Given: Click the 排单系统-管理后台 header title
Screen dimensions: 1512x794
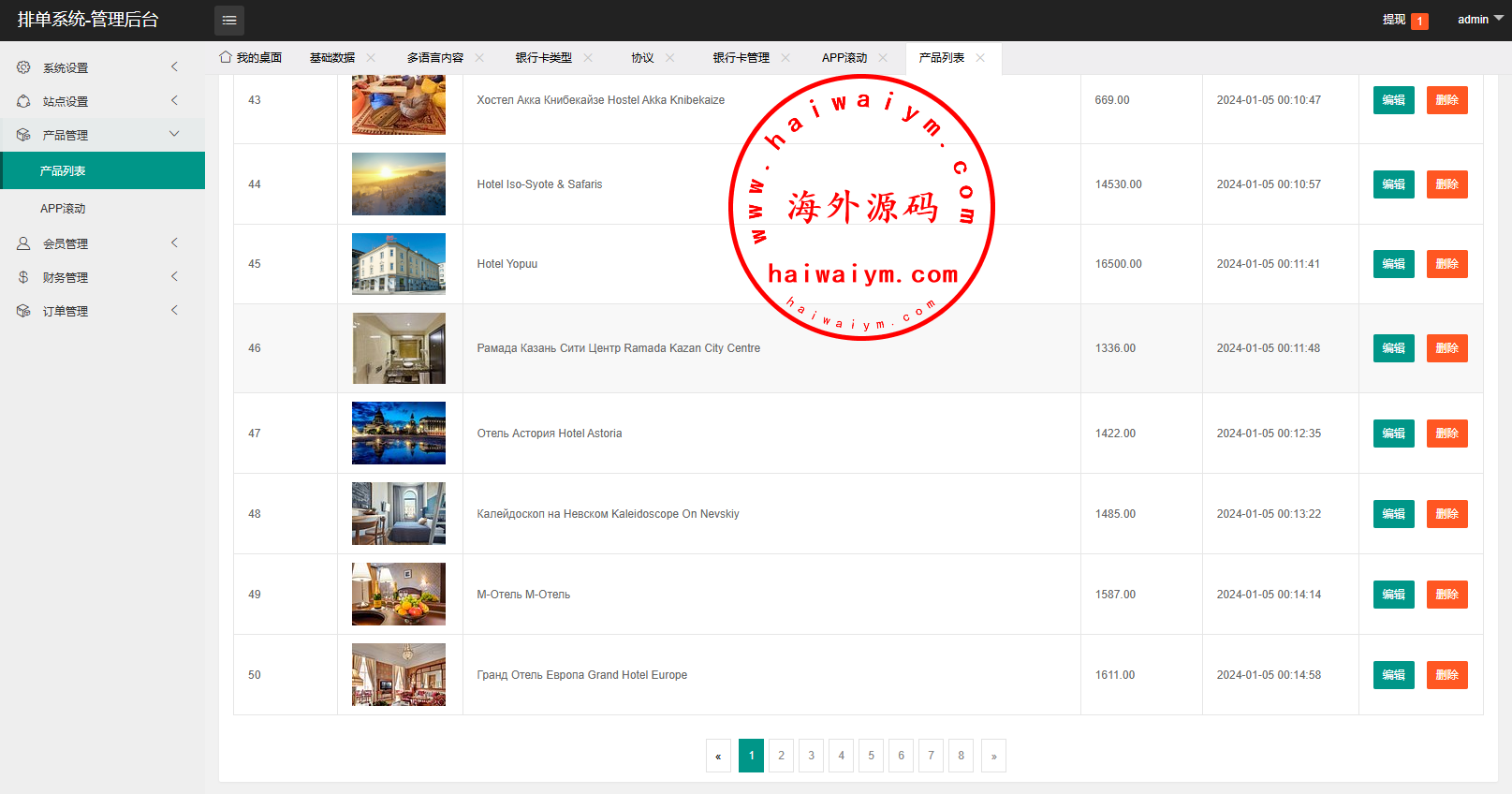Looking at the screenshot, I should [88, 20].
